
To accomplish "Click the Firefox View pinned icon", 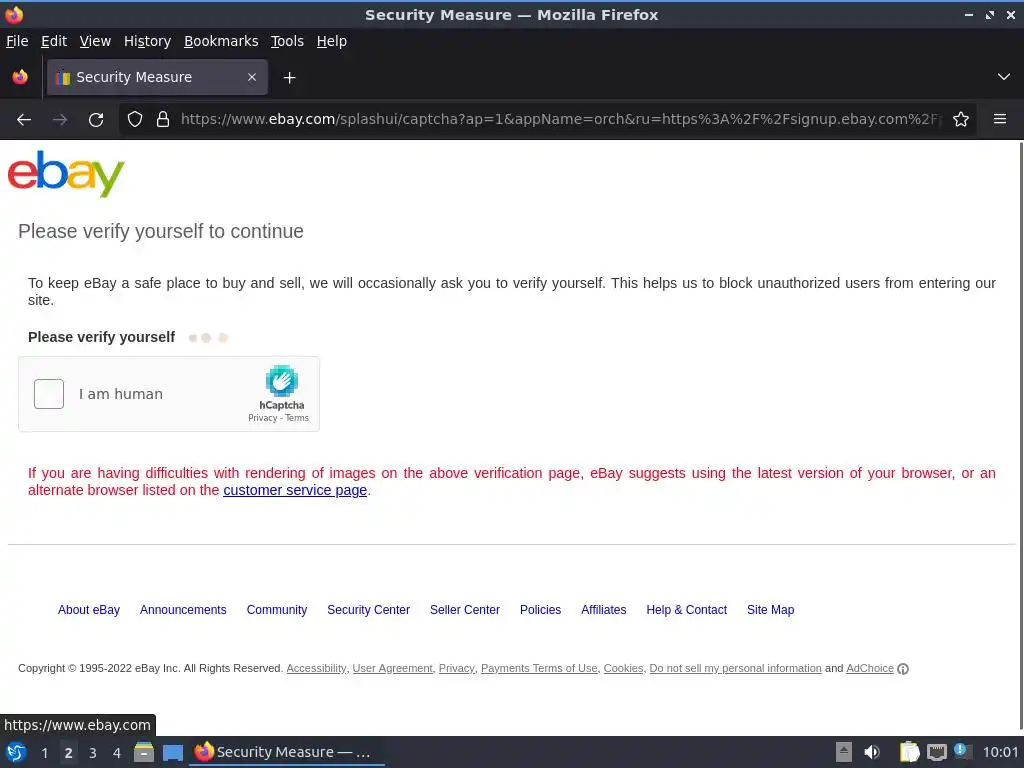I will click(20, 77).
